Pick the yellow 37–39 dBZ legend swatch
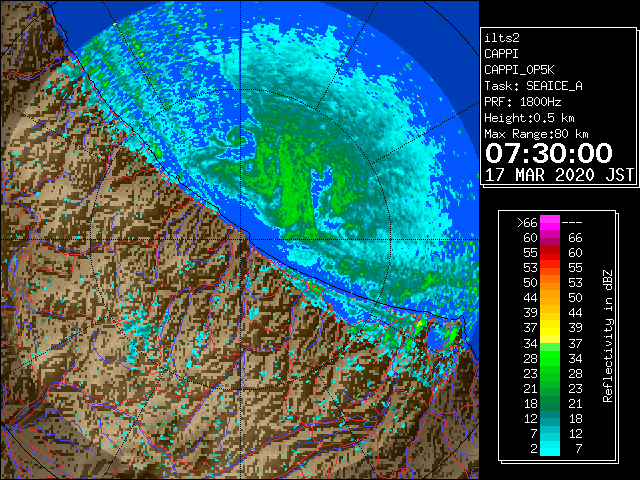Screen dimensions: 640x480 tap(550, 328)
